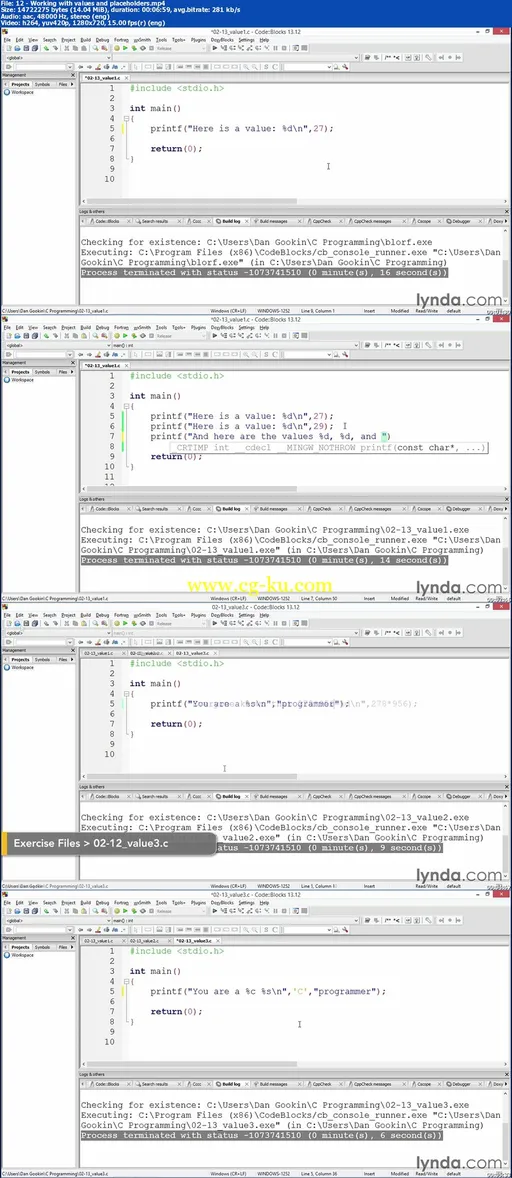Click the yellow gear Build icon in second frame
Viewport: 512px width, 1178px height.
click(x=119, y=336)
